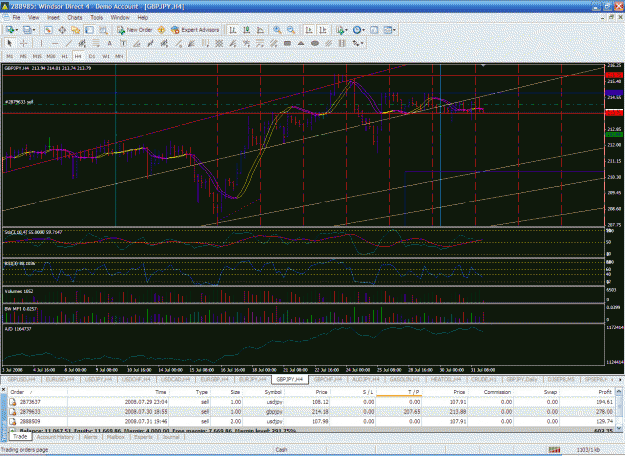This screenshot has width=625, height=456.
Task: Open the Profiles icon
Action: (x=27, y=30)
